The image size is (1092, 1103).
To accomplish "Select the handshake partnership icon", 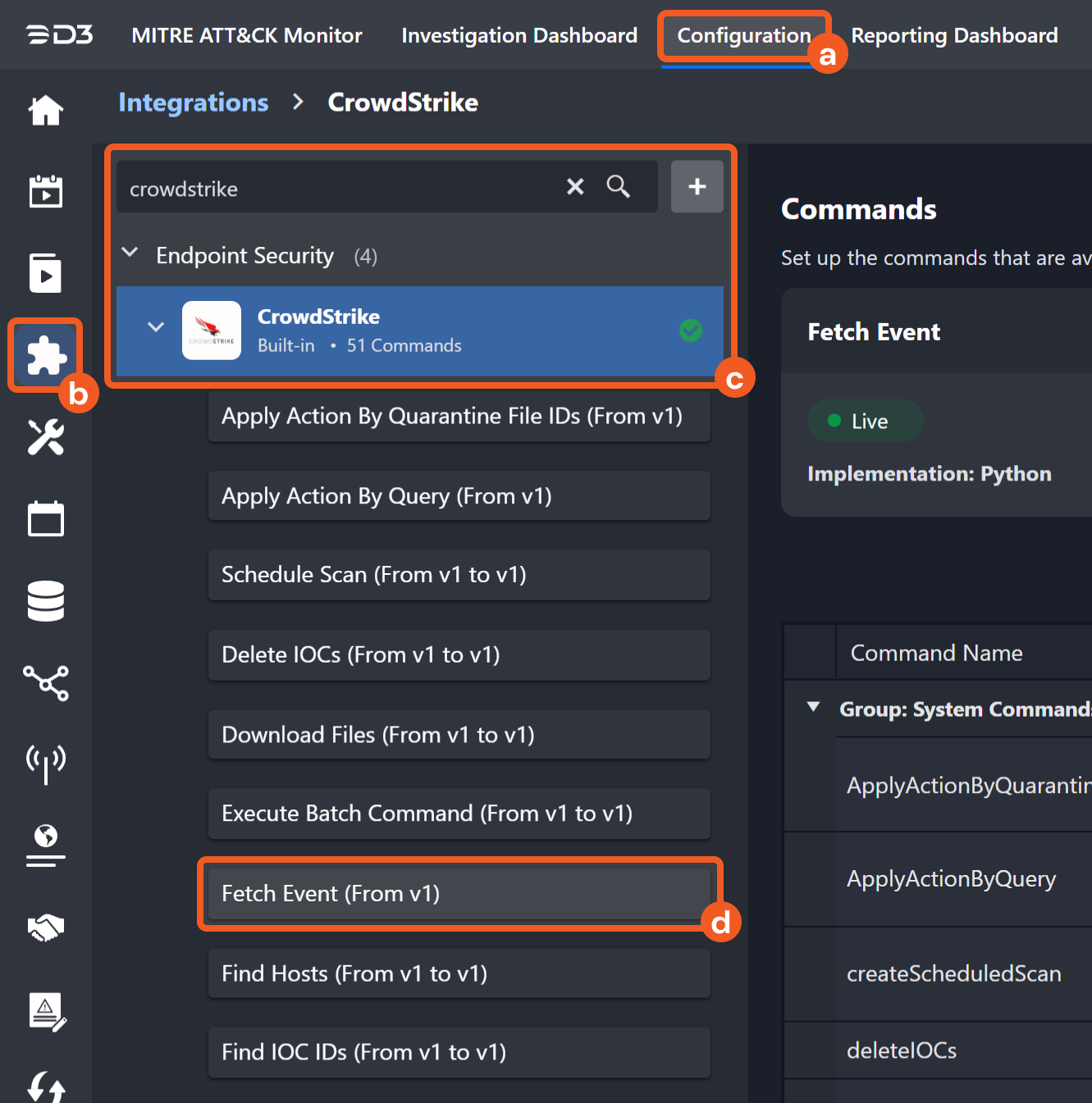I will pyautogui.click(x=45, y=928).
